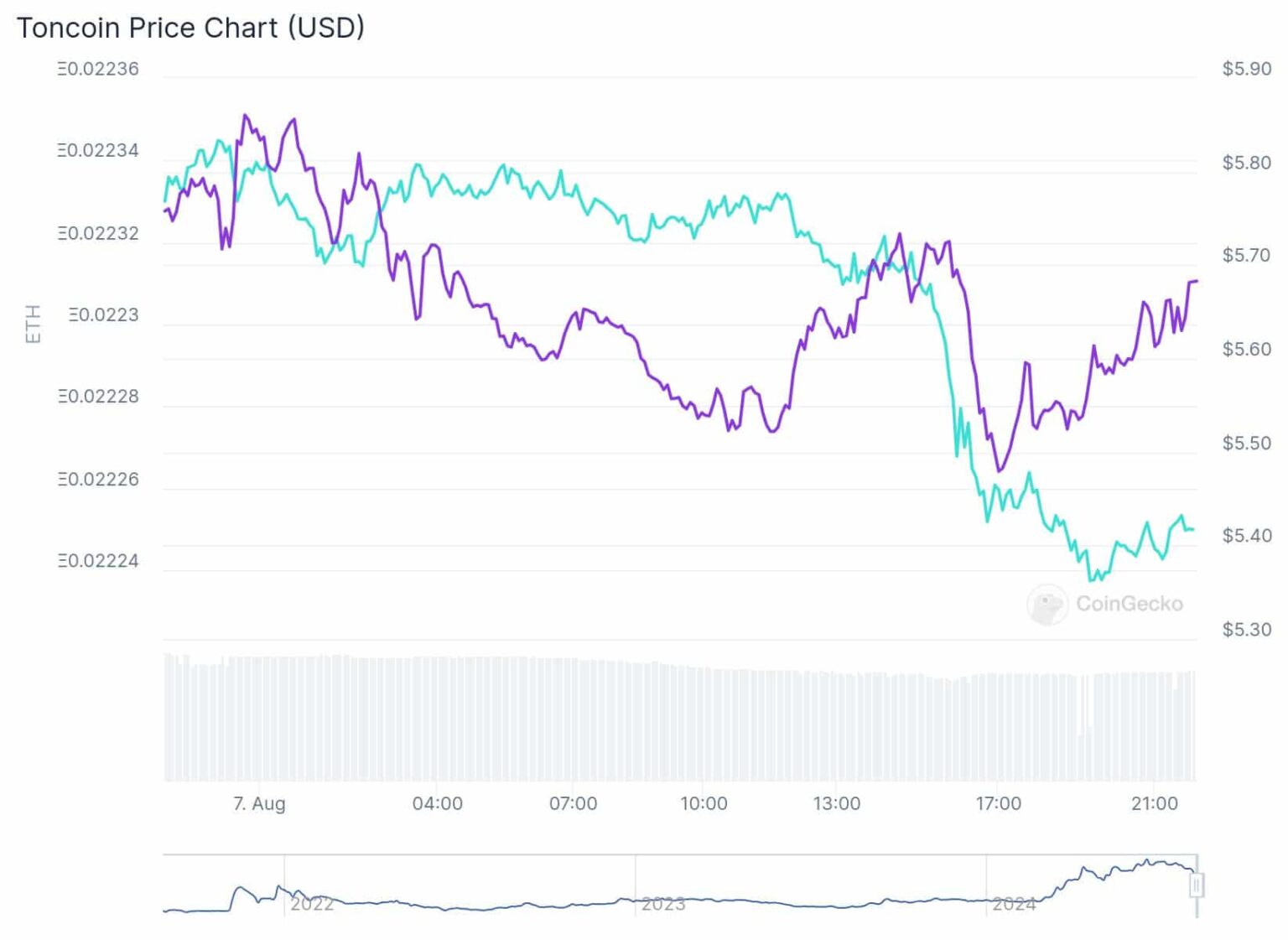This screenshot has width=1288, height=940.
Task: Click the 07:00 time axis label
Action: tap(573, 803)
